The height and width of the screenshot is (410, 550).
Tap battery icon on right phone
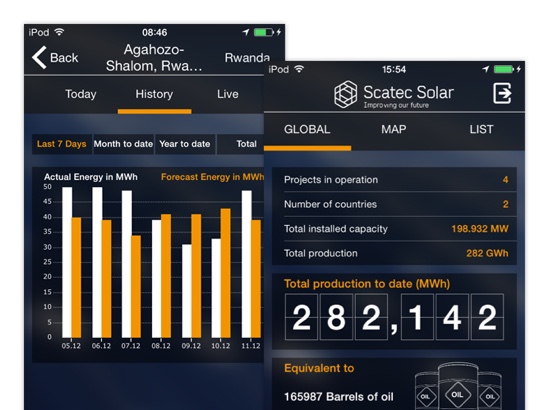[504, 69]
